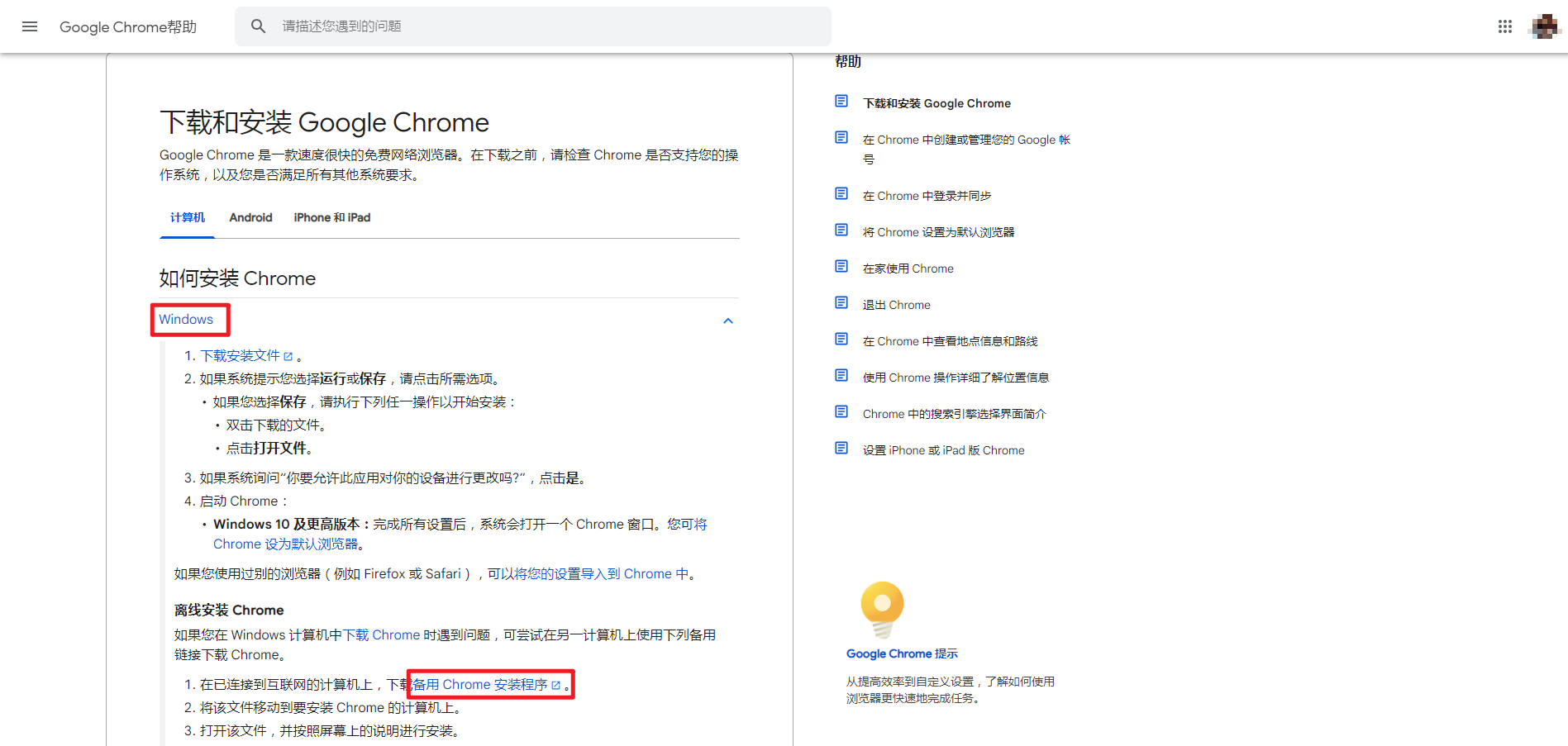Toggle the Windows install instructions heading
Image resolution: width=1568 pixels, height=746 pixels.
tap(186, 320)
